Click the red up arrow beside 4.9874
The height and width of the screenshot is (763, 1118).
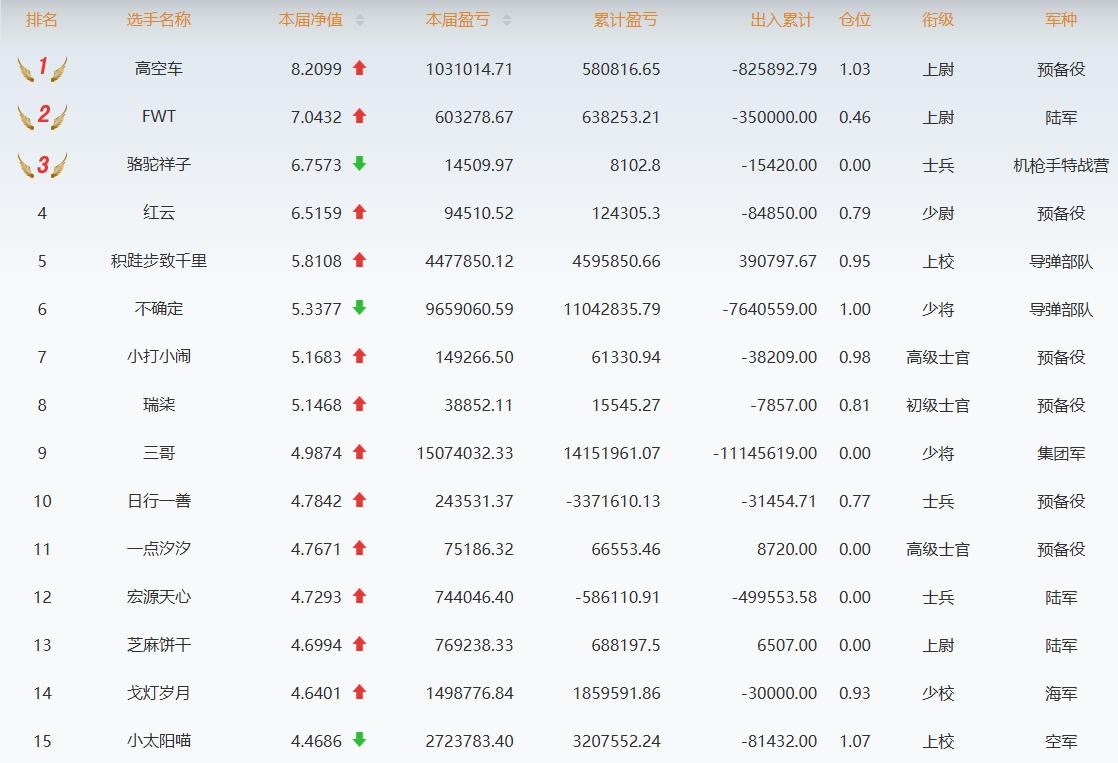(x=360, y=452)
